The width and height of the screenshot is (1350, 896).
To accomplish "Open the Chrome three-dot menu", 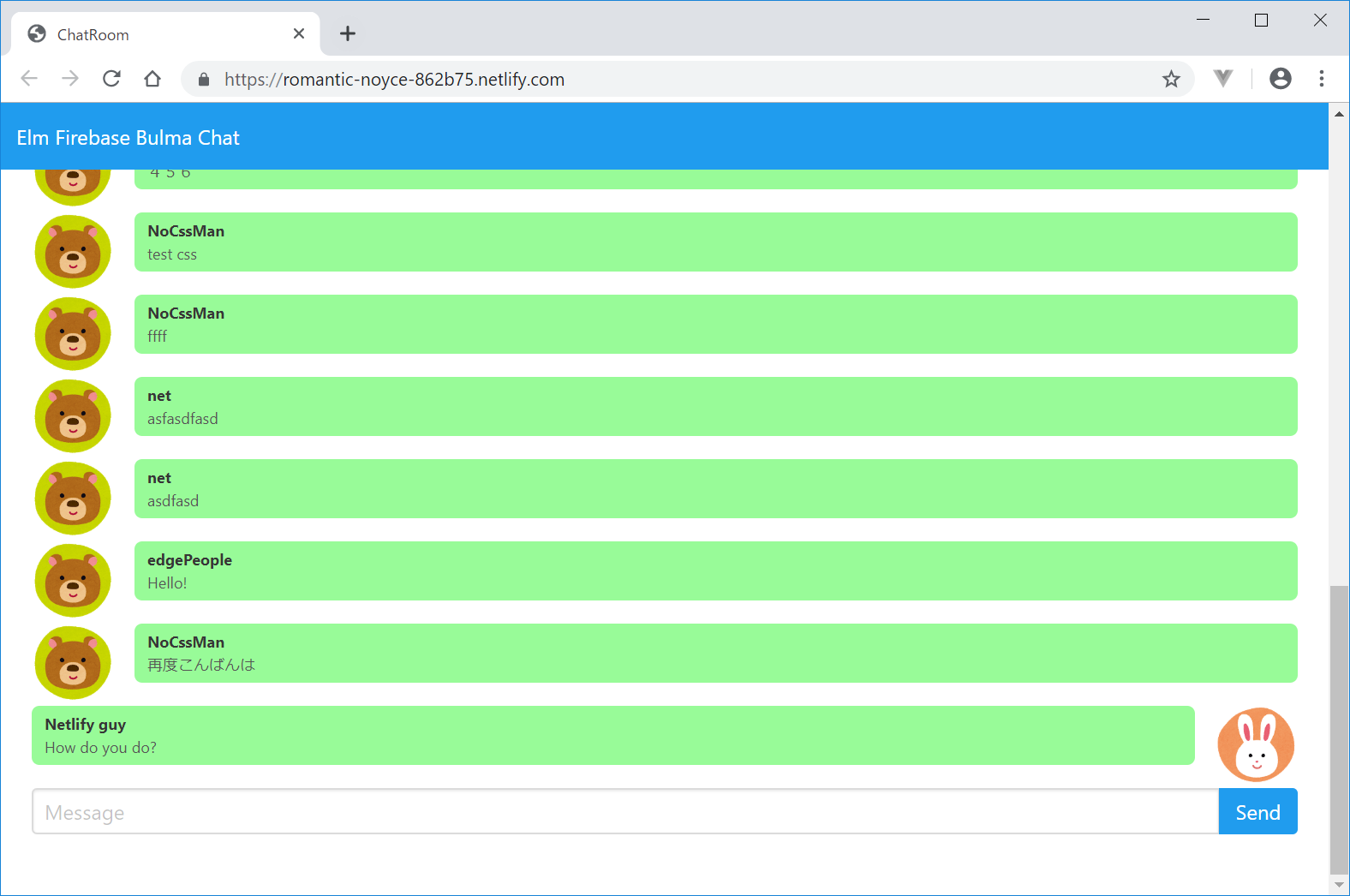I will [1322, 79].
